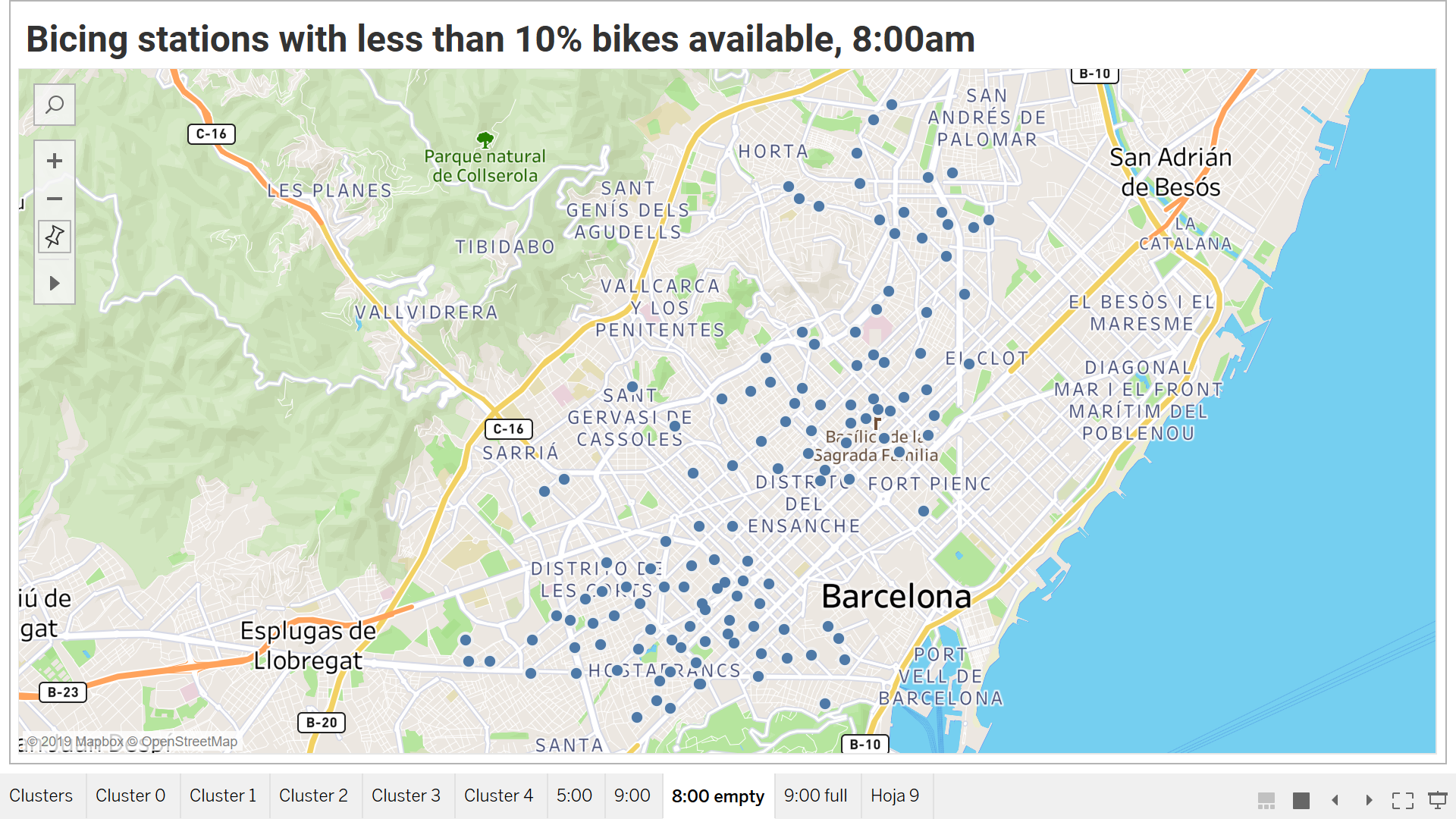Switch to the Cluster 0 tab
1456x819 pixels.
(x=130, y=795)
